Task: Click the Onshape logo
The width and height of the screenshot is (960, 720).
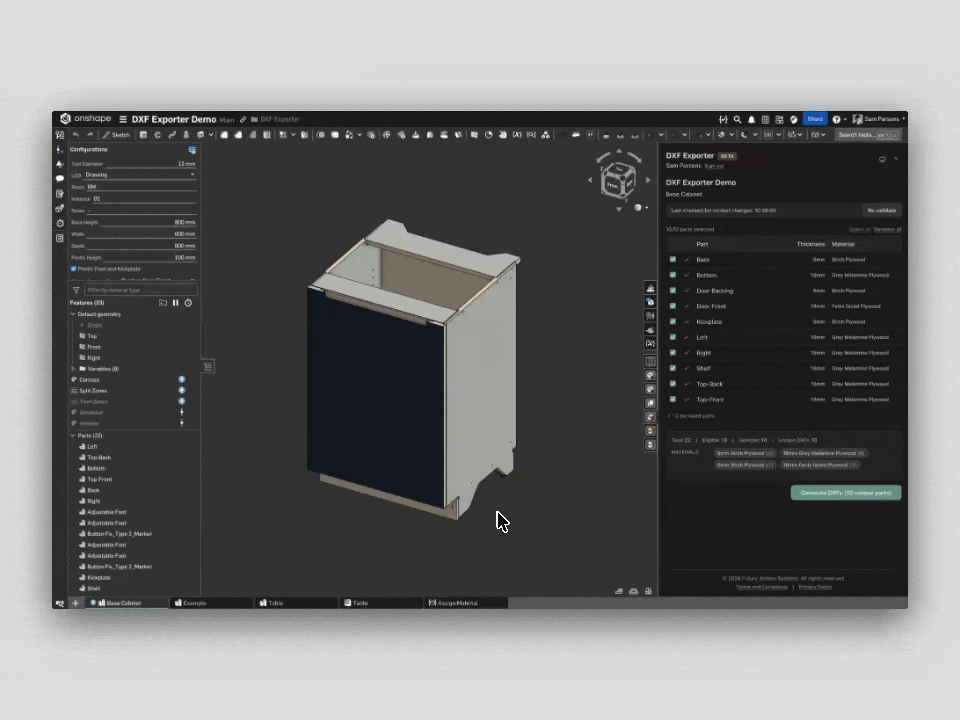Action: click(x=86, y=119)
